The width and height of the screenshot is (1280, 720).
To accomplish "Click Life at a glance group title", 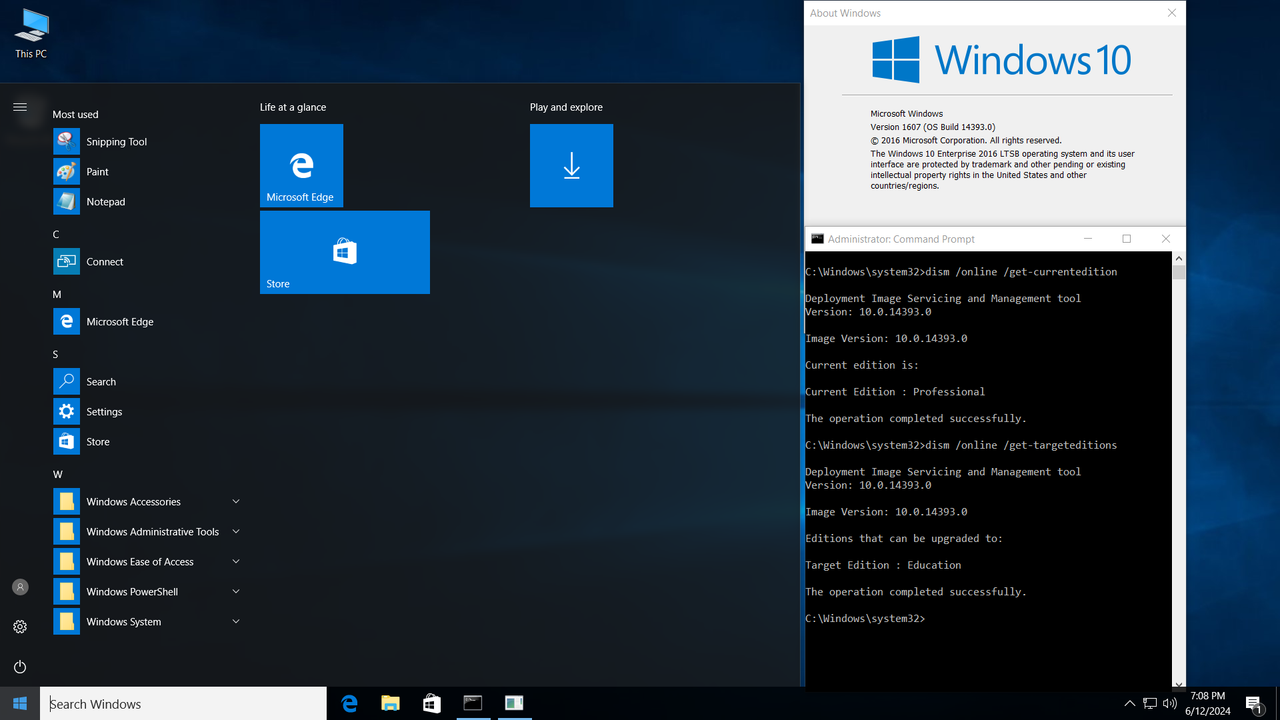I will coord(293,107).
